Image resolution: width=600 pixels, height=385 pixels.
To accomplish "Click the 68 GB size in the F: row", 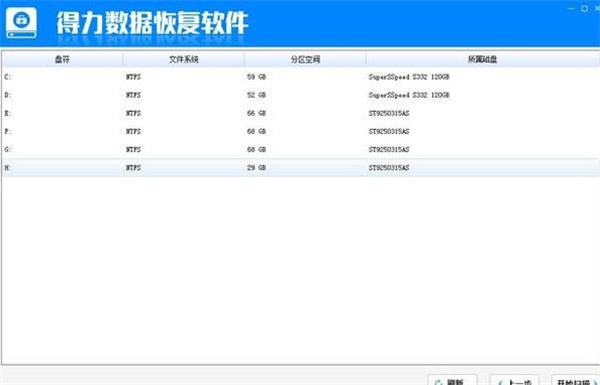I will tap(256, 131).
